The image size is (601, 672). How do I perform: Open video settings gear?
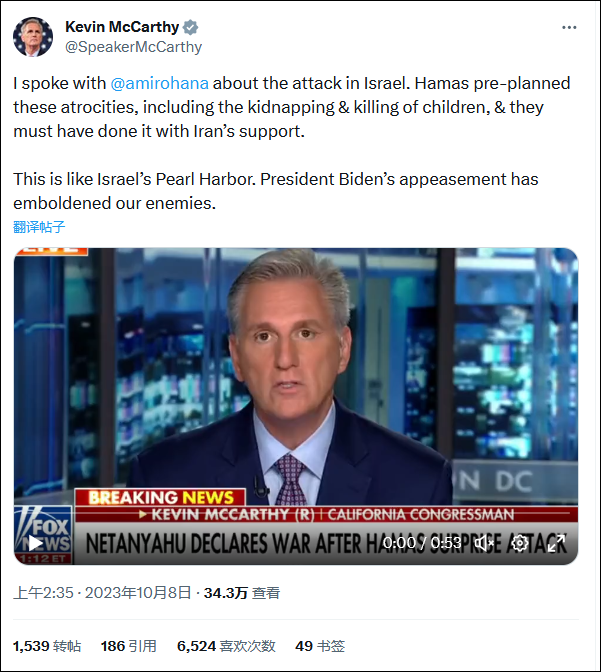click(x=520, y=543)
